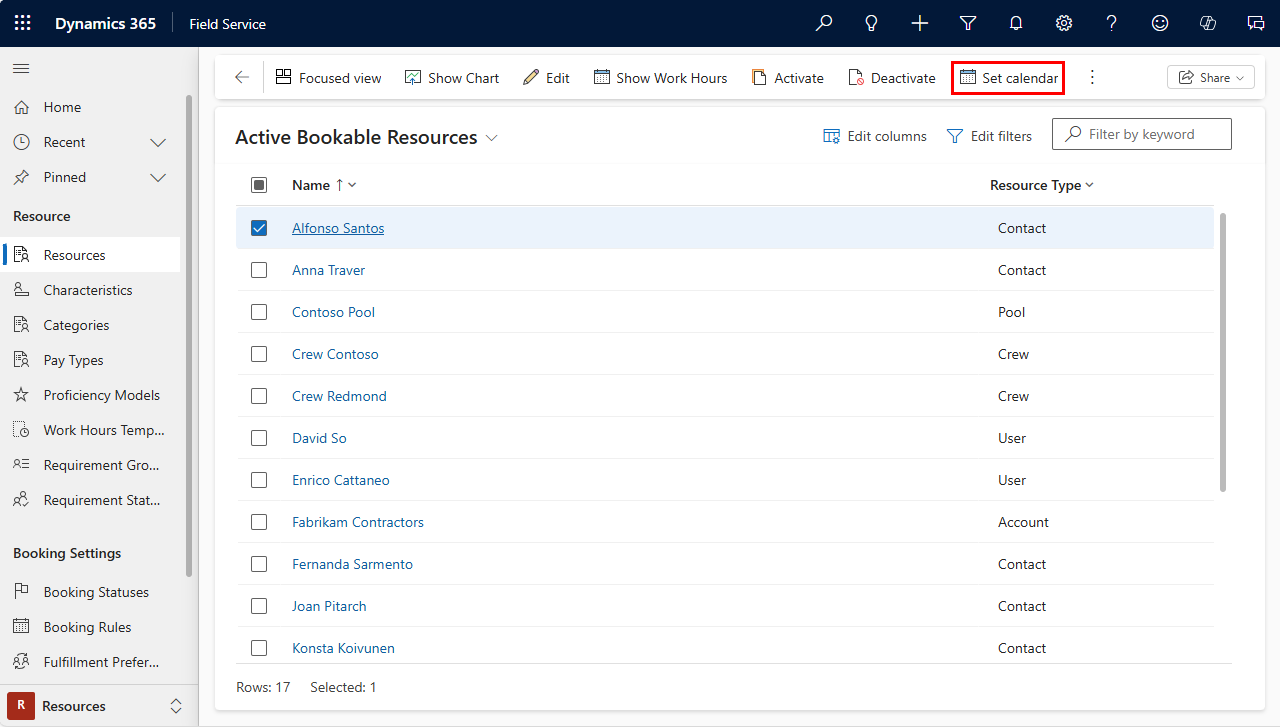The width and height of the screenshot is (1280, 727).
Task: Enable the select-all checkbox in the header row
Action: pos(259,184)
